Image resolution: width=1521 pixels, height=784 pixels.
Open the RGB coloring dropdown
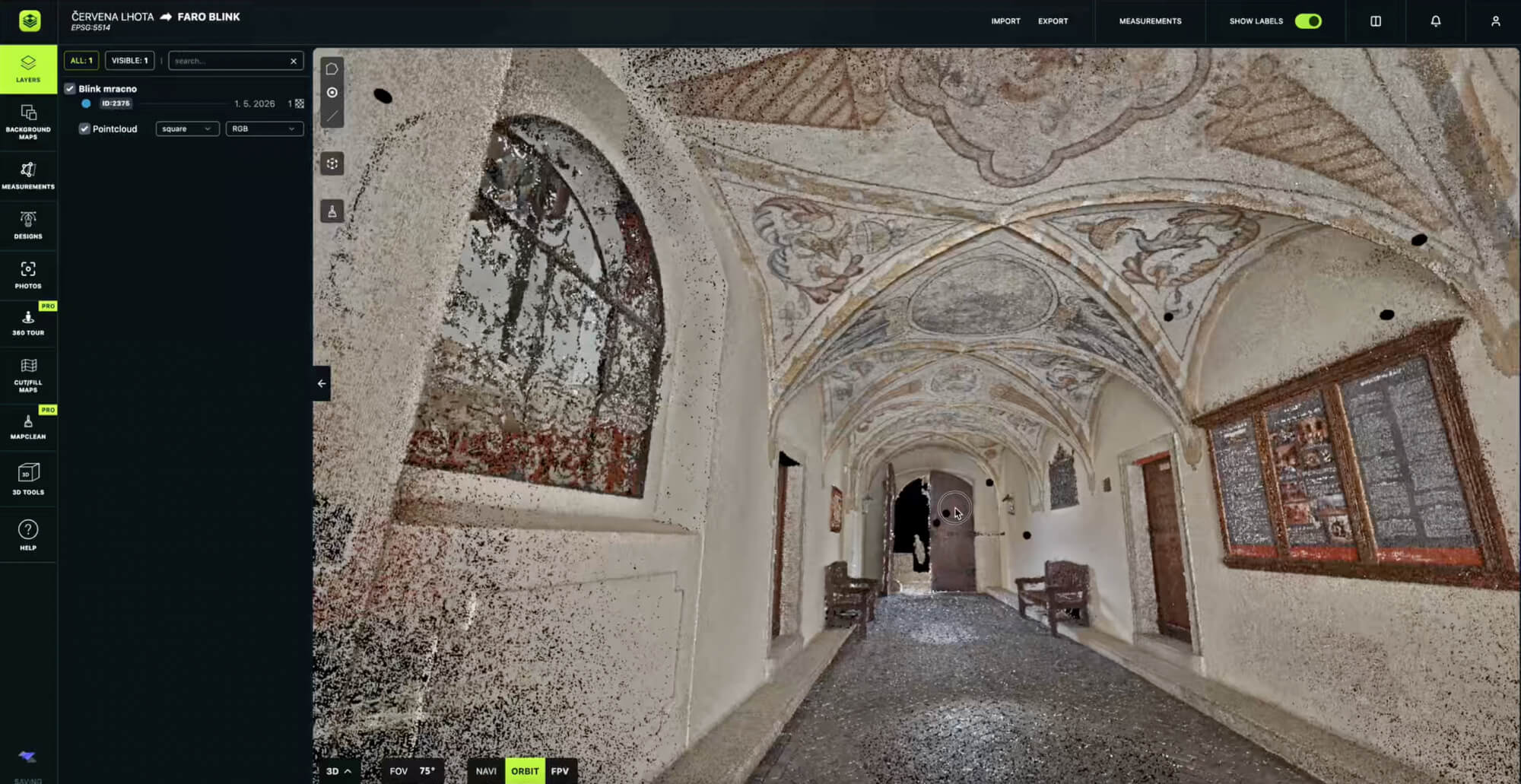coord(265,129)
